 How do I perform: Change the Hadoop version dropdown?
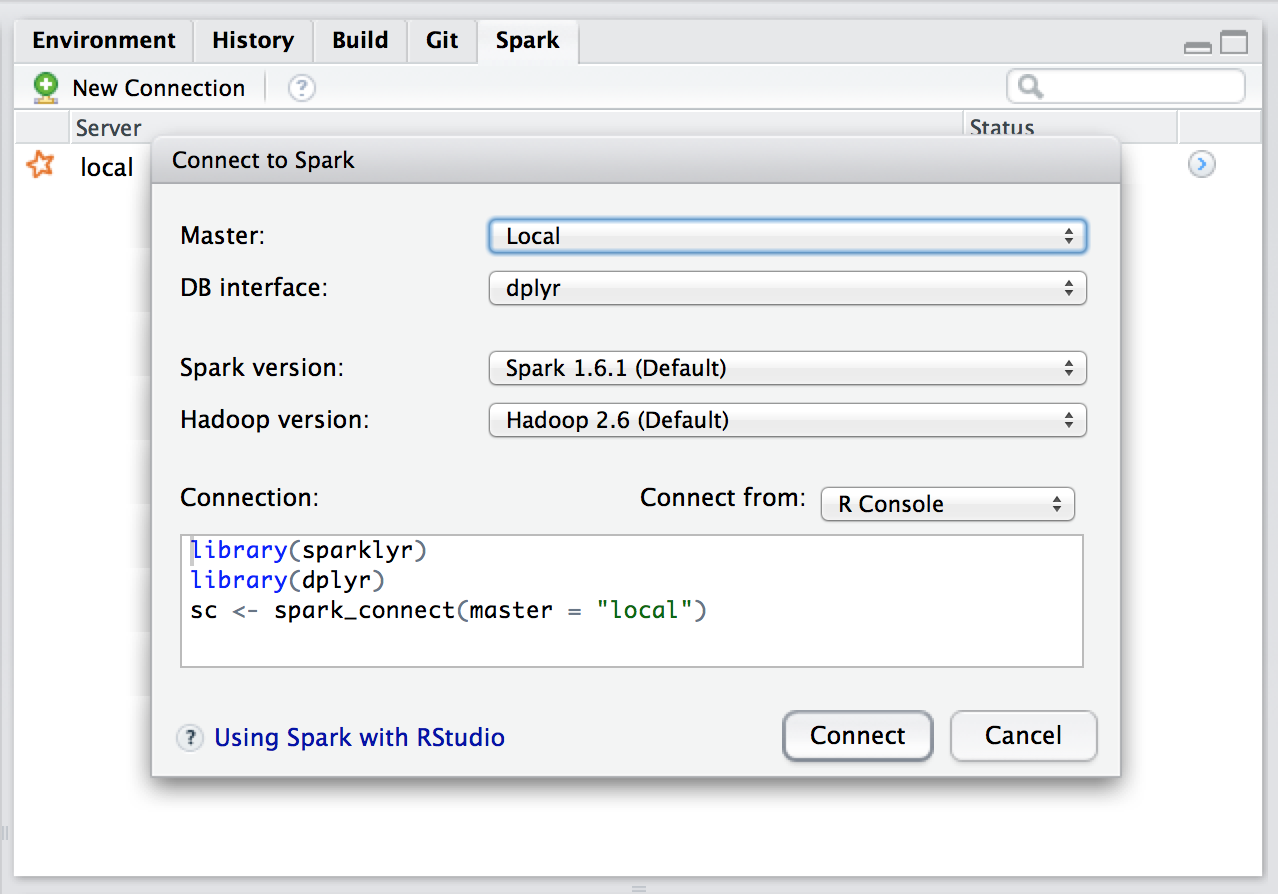pos(788,420)
